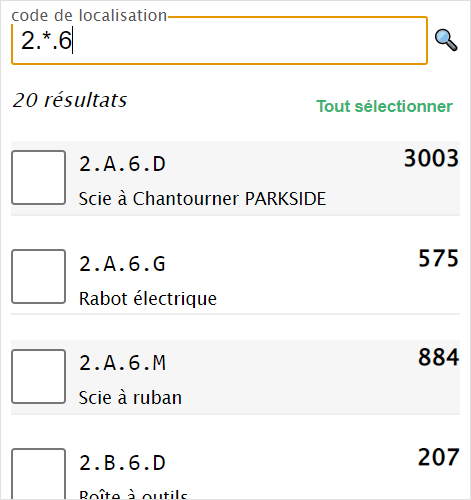Viewport: 471px width, 500px height.
Task: Click location code 2.B.6.D
Action: pyautogui.click(x=122, y=463)
